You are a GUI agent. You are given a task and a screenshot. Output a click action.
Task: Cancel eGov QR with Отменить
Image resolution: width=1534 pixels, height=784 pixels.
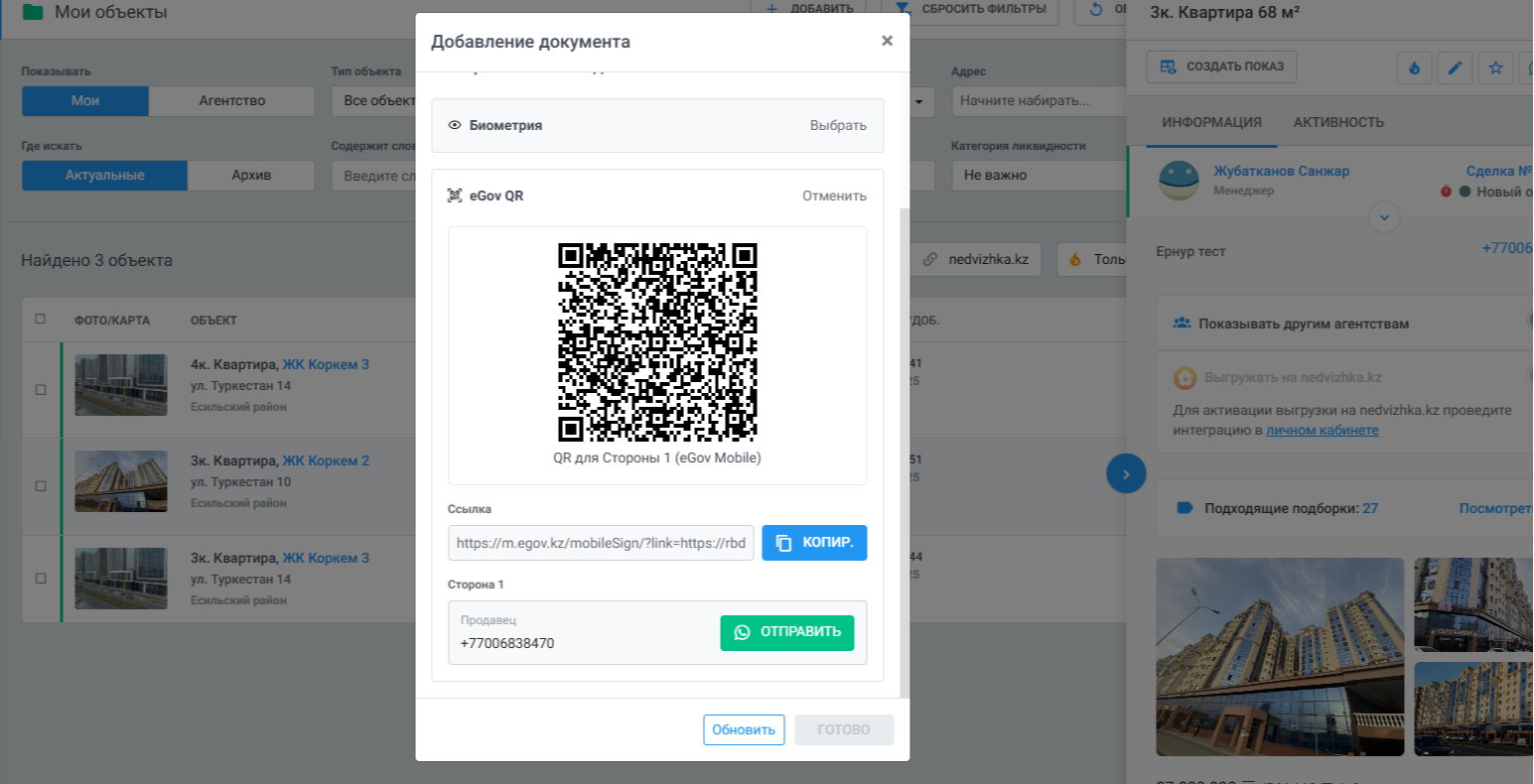point(834,196)
